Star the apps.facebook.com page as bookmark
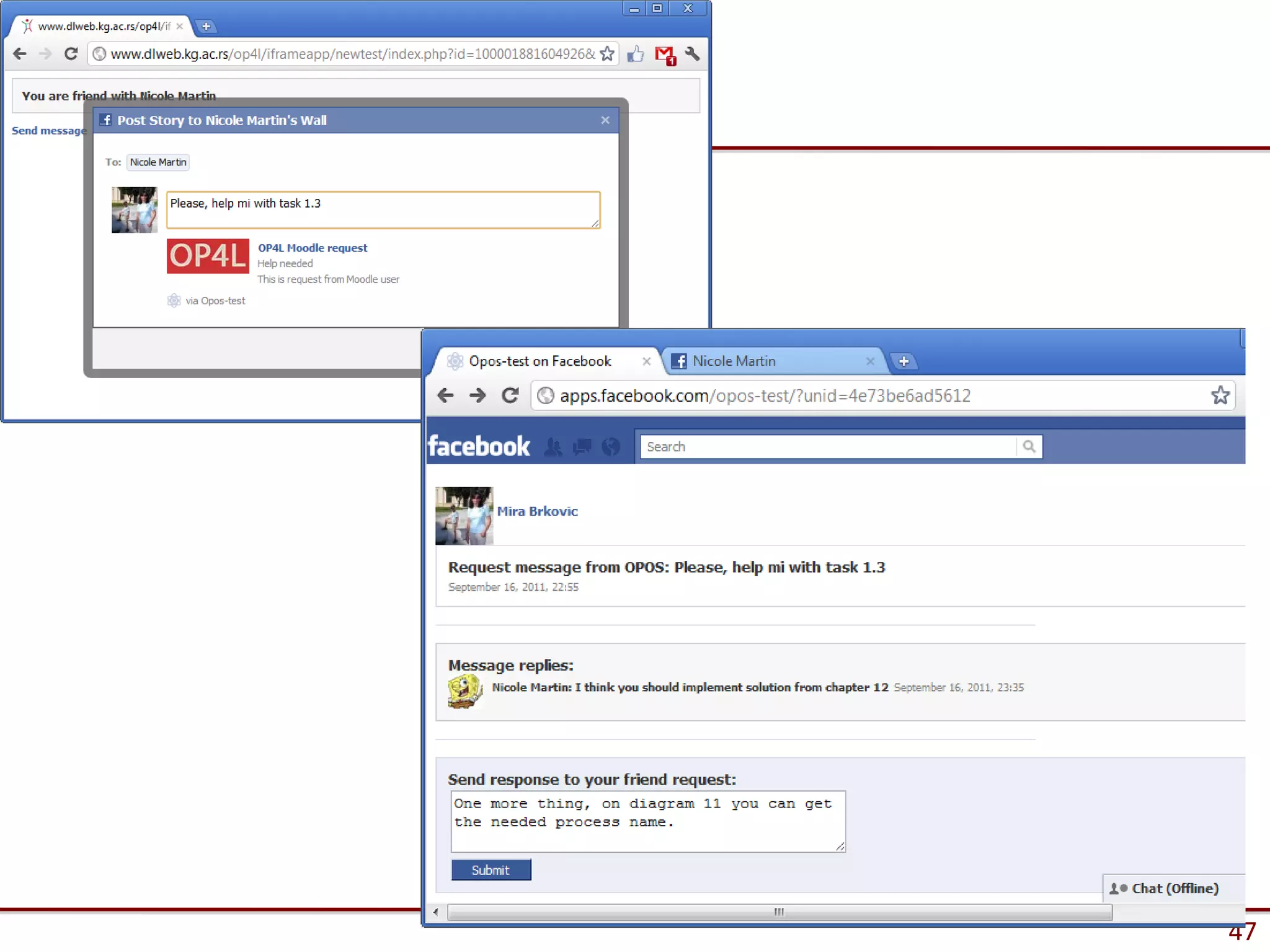 (x=1220, y=395)
